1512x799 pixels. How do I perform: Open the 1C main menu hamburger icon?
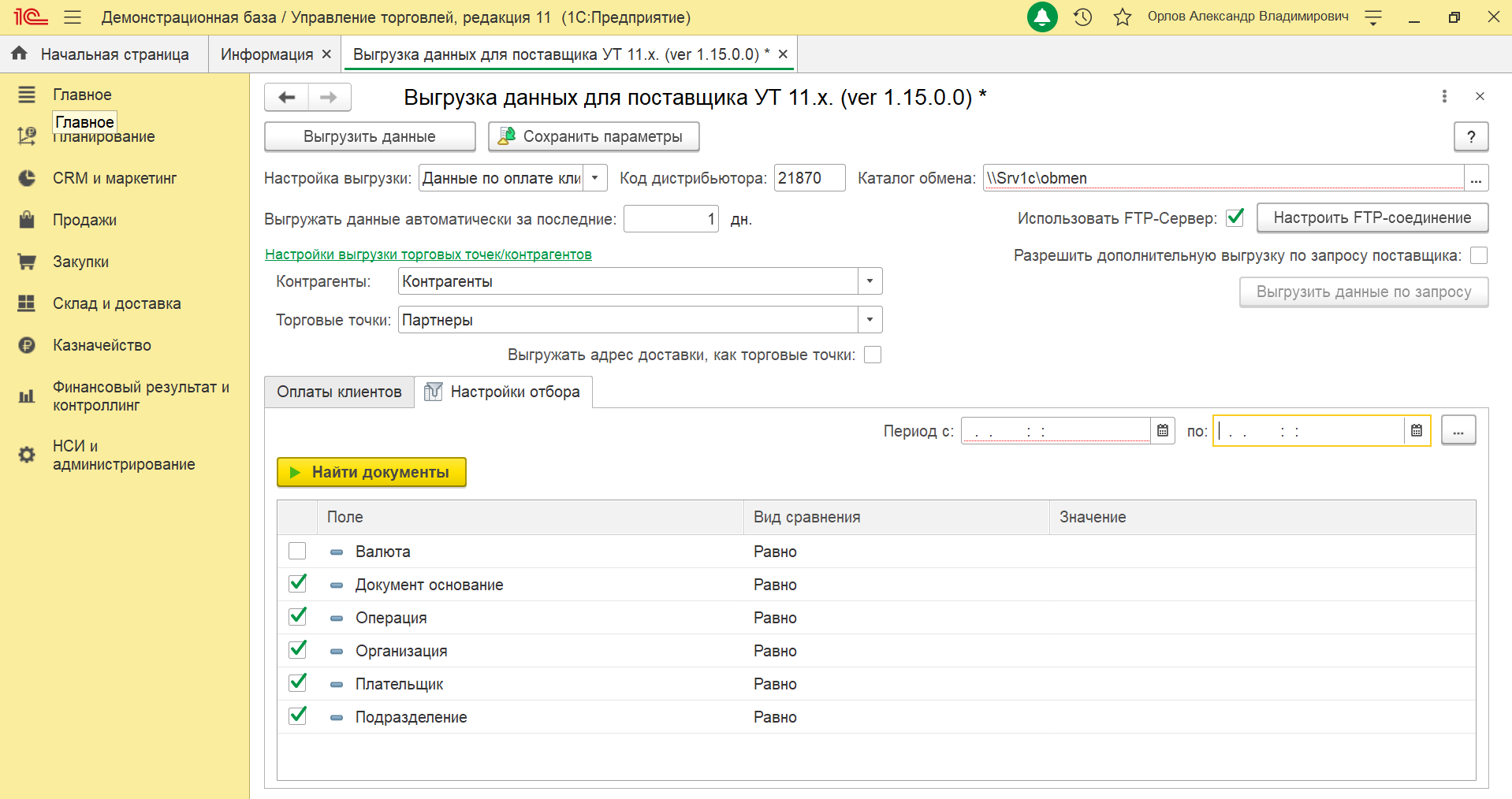pyautogui.click(x=73, y=17)
